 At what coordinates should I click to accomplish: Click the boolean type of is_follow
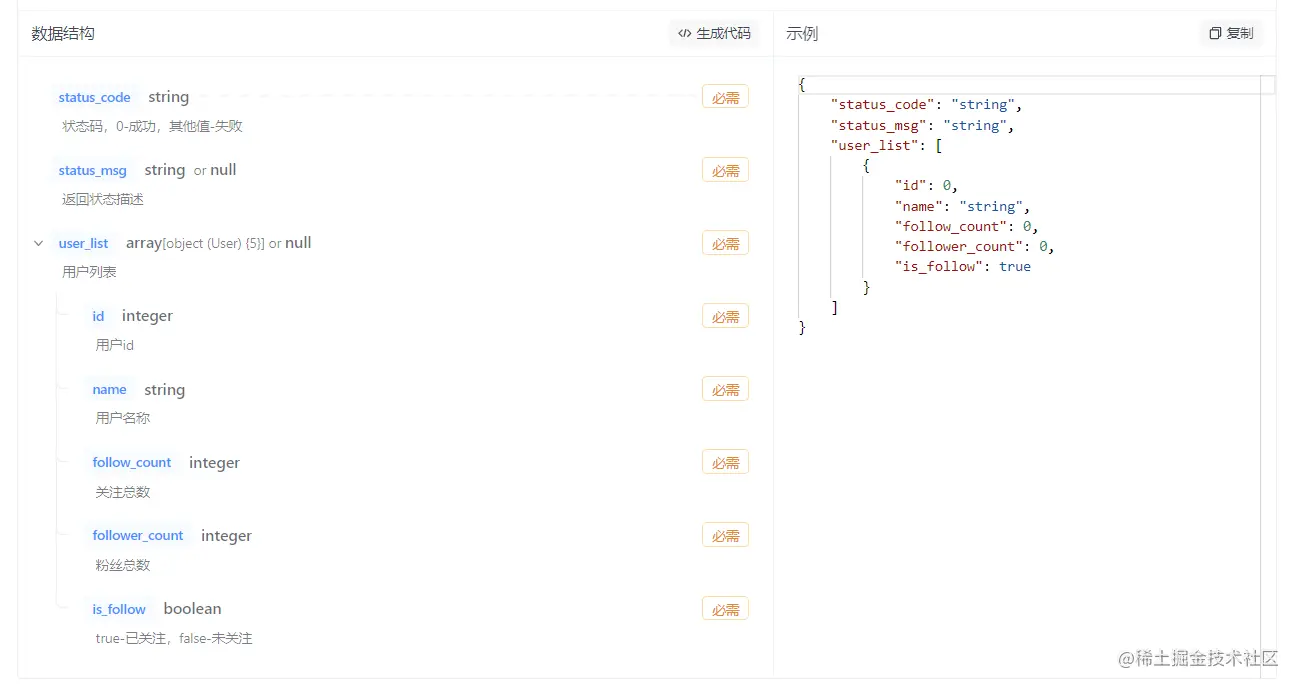tap(193, 609)
